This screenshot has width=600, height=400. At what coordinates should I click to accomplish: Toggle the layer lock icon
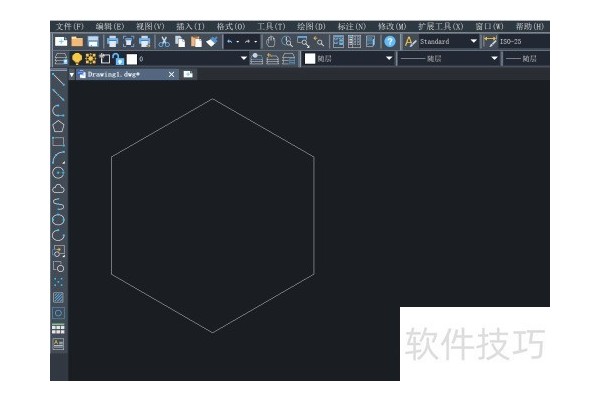pos(117,59)
